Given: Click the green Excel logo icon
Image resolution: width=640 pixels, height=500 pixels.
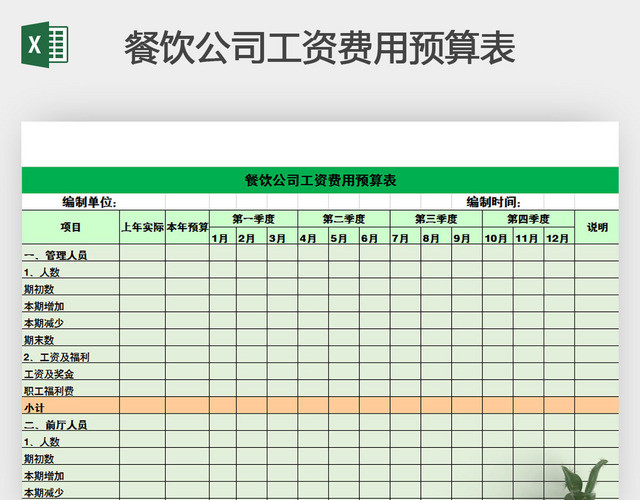Looking at the screenshot, I should pyautogui.click(x=44, y=44).
